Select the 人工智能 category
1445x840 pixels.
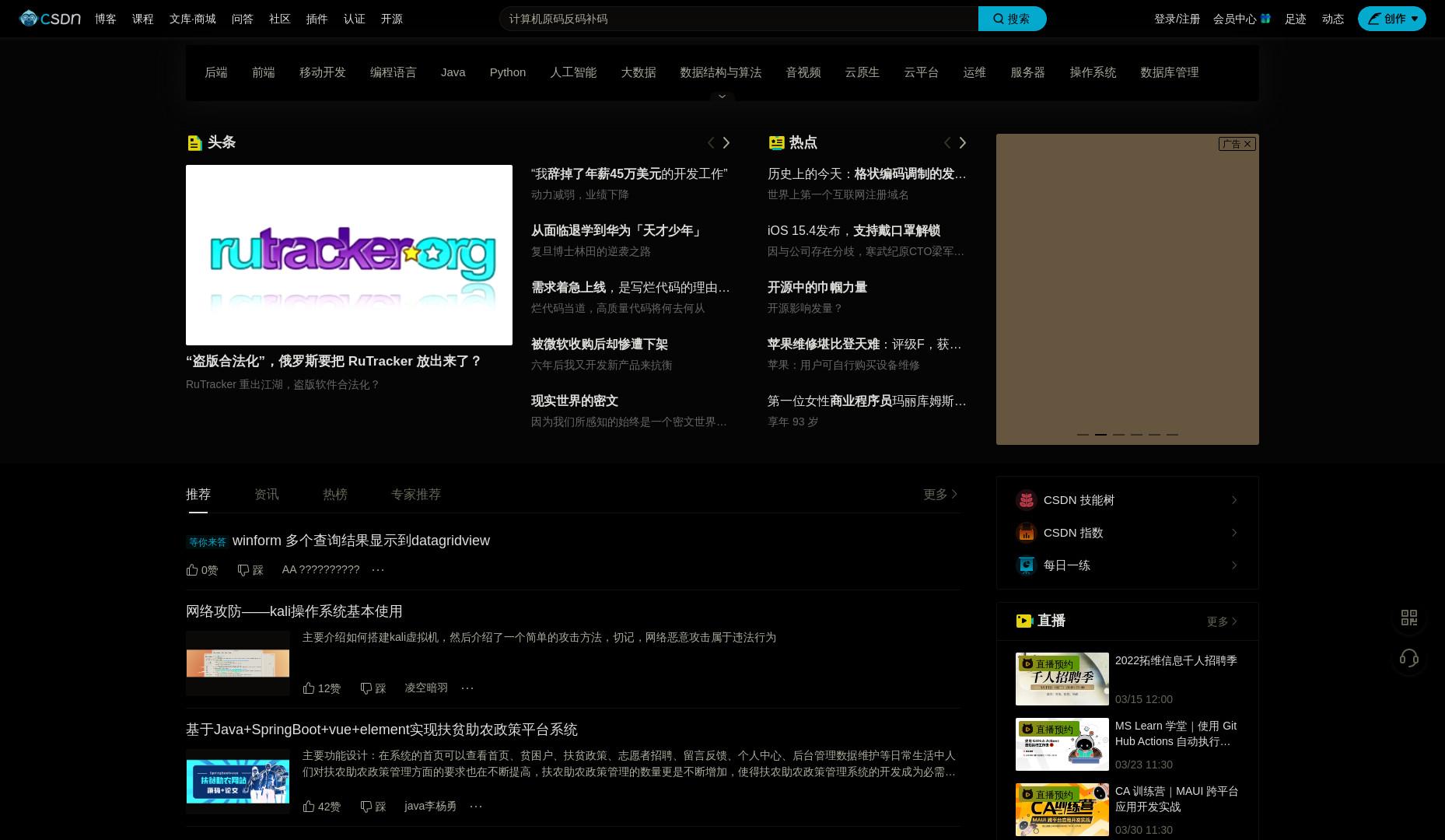point(573,72)
